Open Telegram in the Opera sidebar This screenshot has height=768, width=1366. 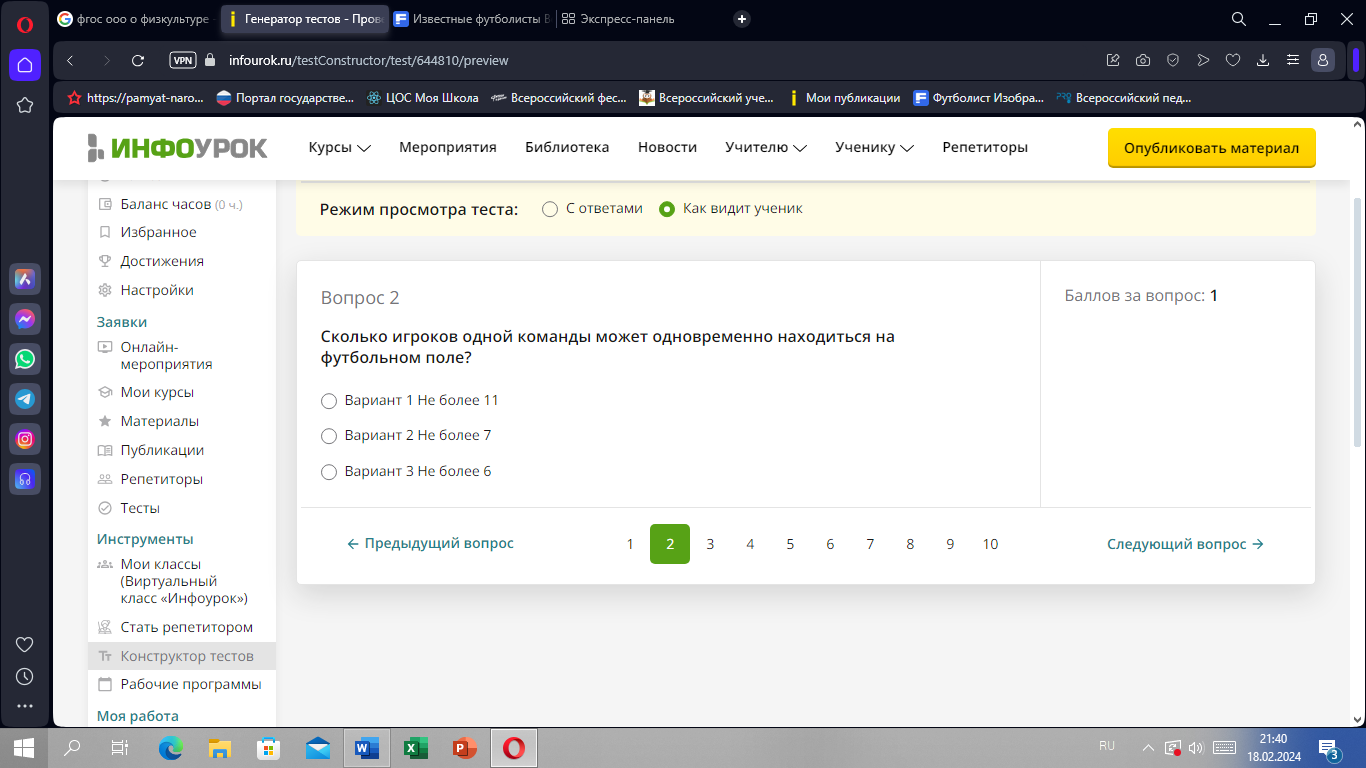coord(25,399)
